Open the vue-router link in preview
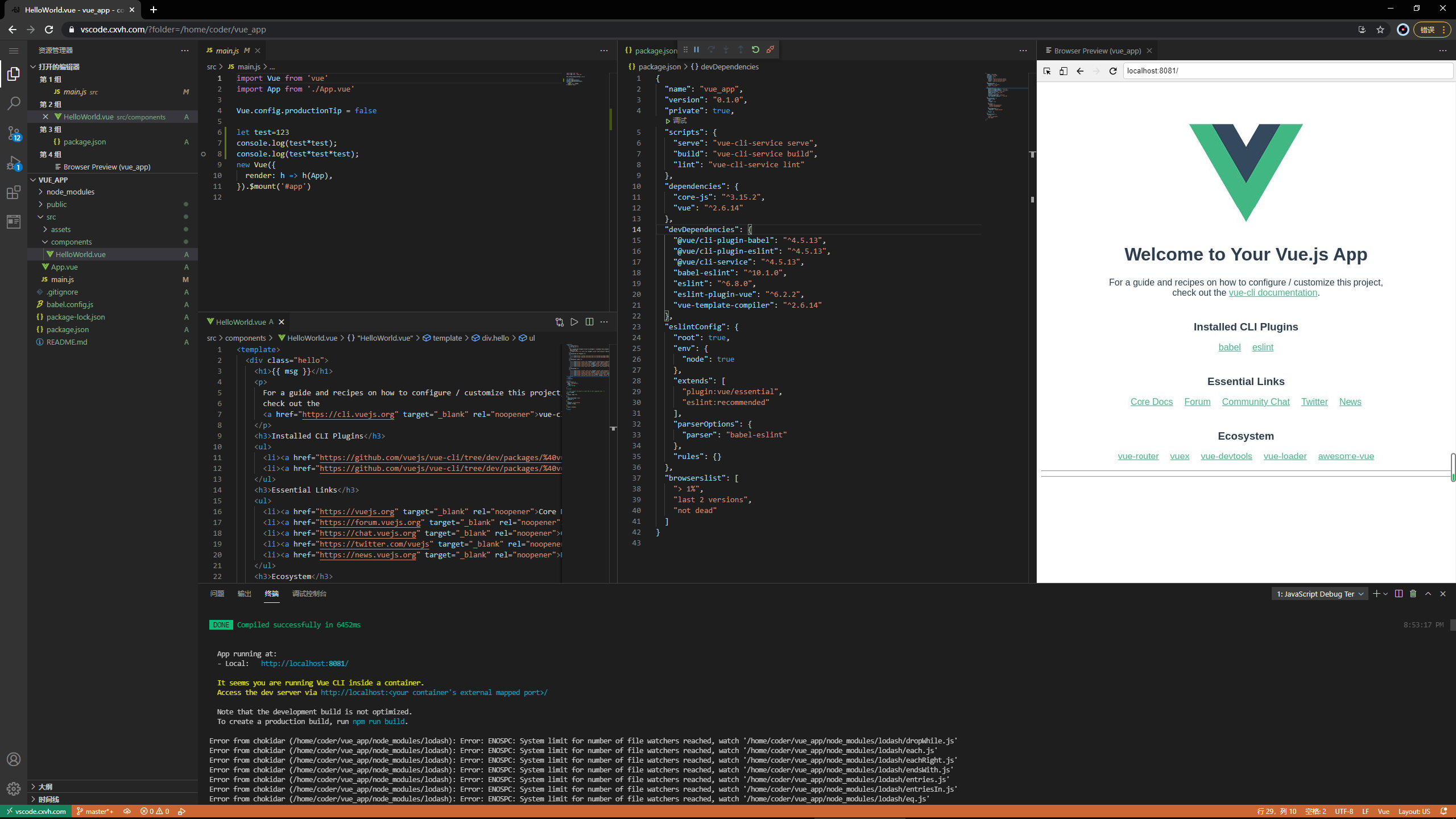 pos(1138,457)
